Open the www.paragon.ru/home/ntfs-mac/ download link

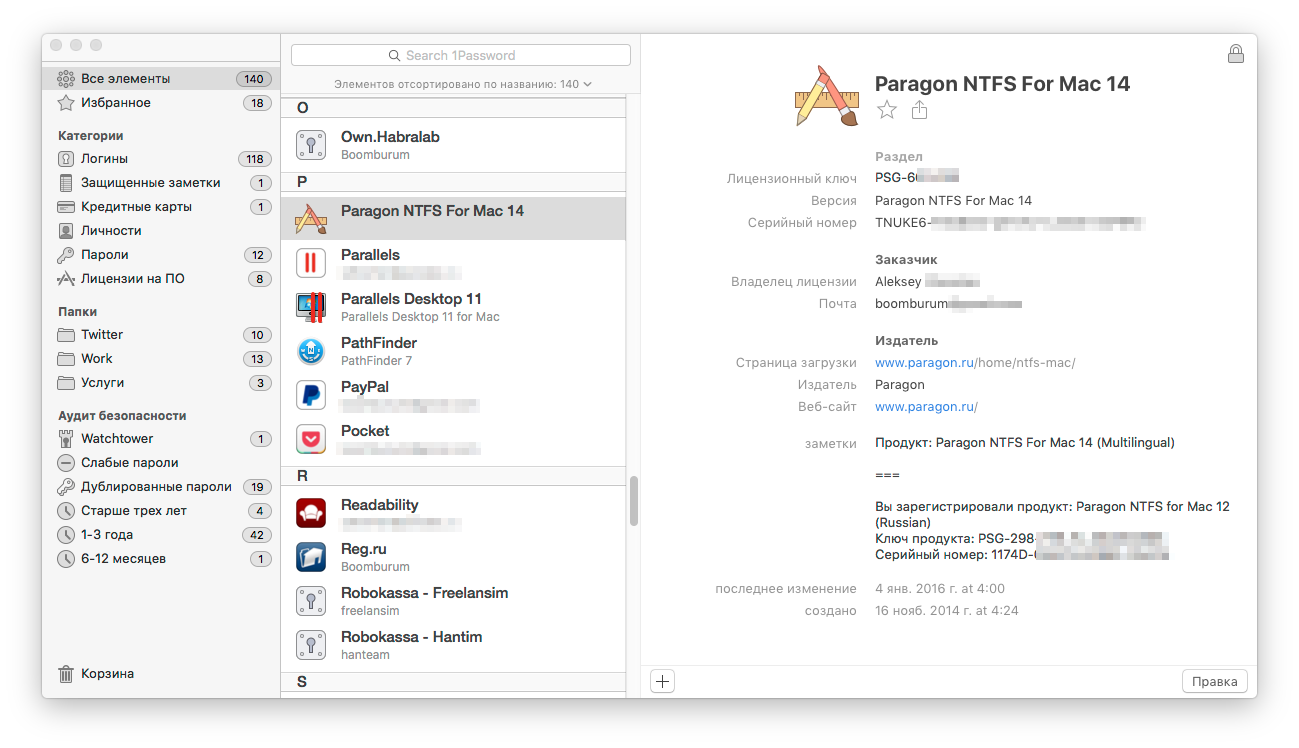(x=975, y=363)
